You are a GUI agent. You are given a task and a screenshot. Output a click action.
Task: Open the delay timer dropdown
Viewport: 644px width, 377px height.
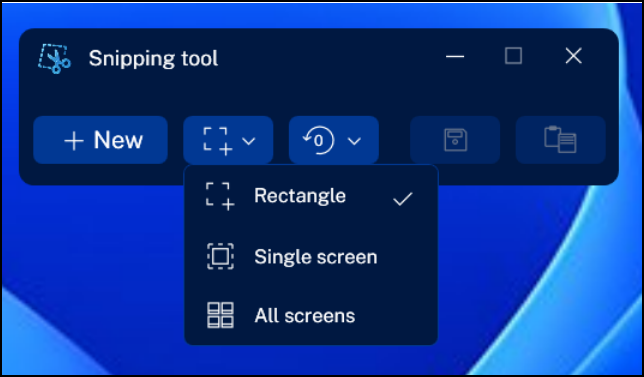(334, 140)
